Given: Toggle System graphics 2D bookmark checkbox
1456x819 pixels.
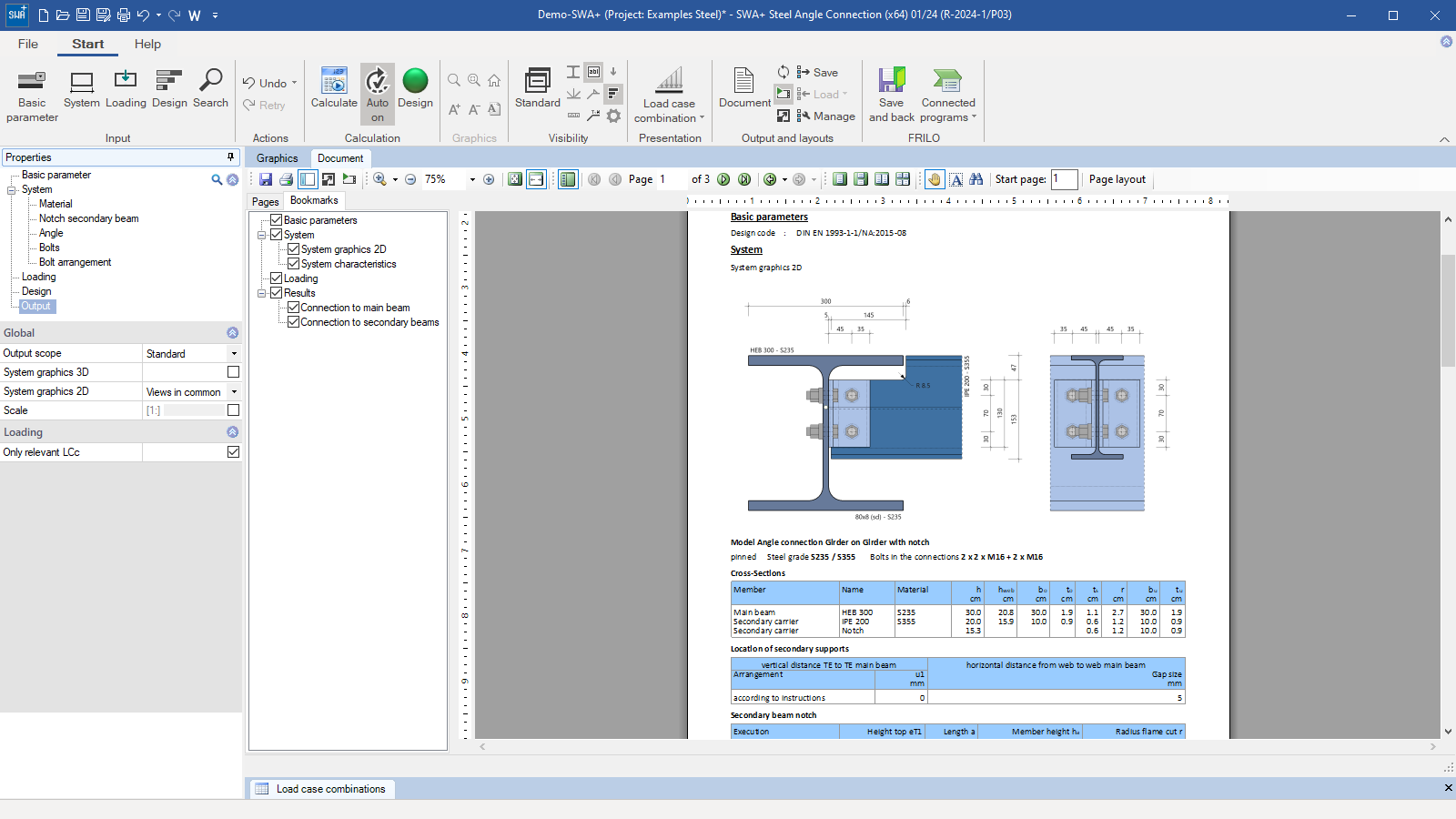Looking at the screenshot, I should (294, 249).
